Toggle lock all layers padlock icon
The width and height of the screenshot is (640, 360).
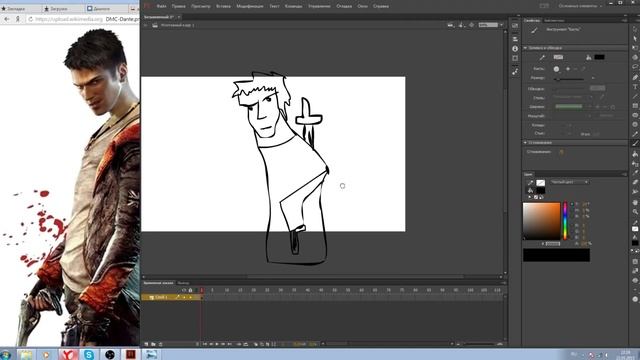coord(190,290)
